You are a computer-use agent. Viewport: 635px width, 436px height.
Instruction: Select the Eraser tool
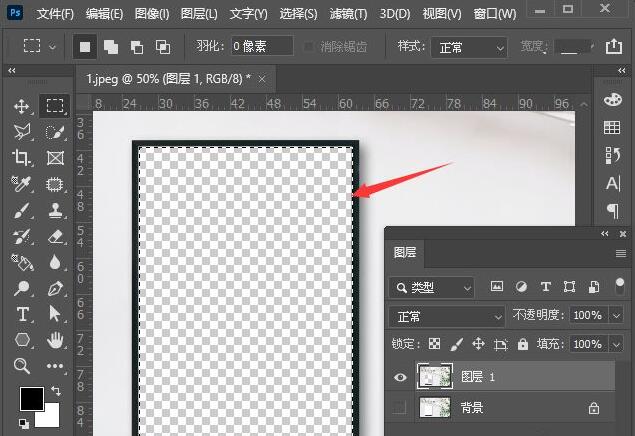pyautogui.click(x=55, y=237)
